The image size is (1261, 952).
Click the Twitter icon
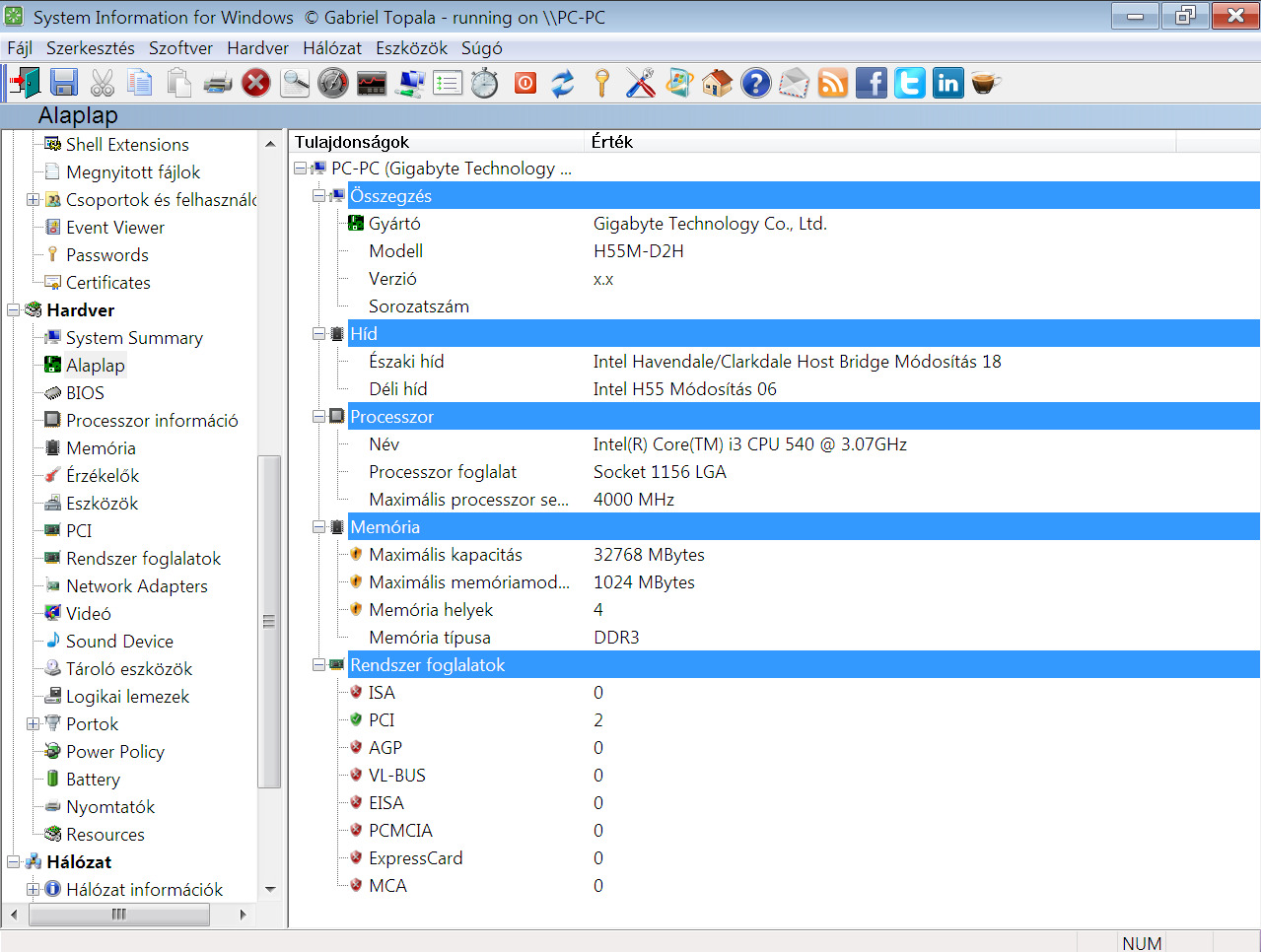(x=910, y=84)
